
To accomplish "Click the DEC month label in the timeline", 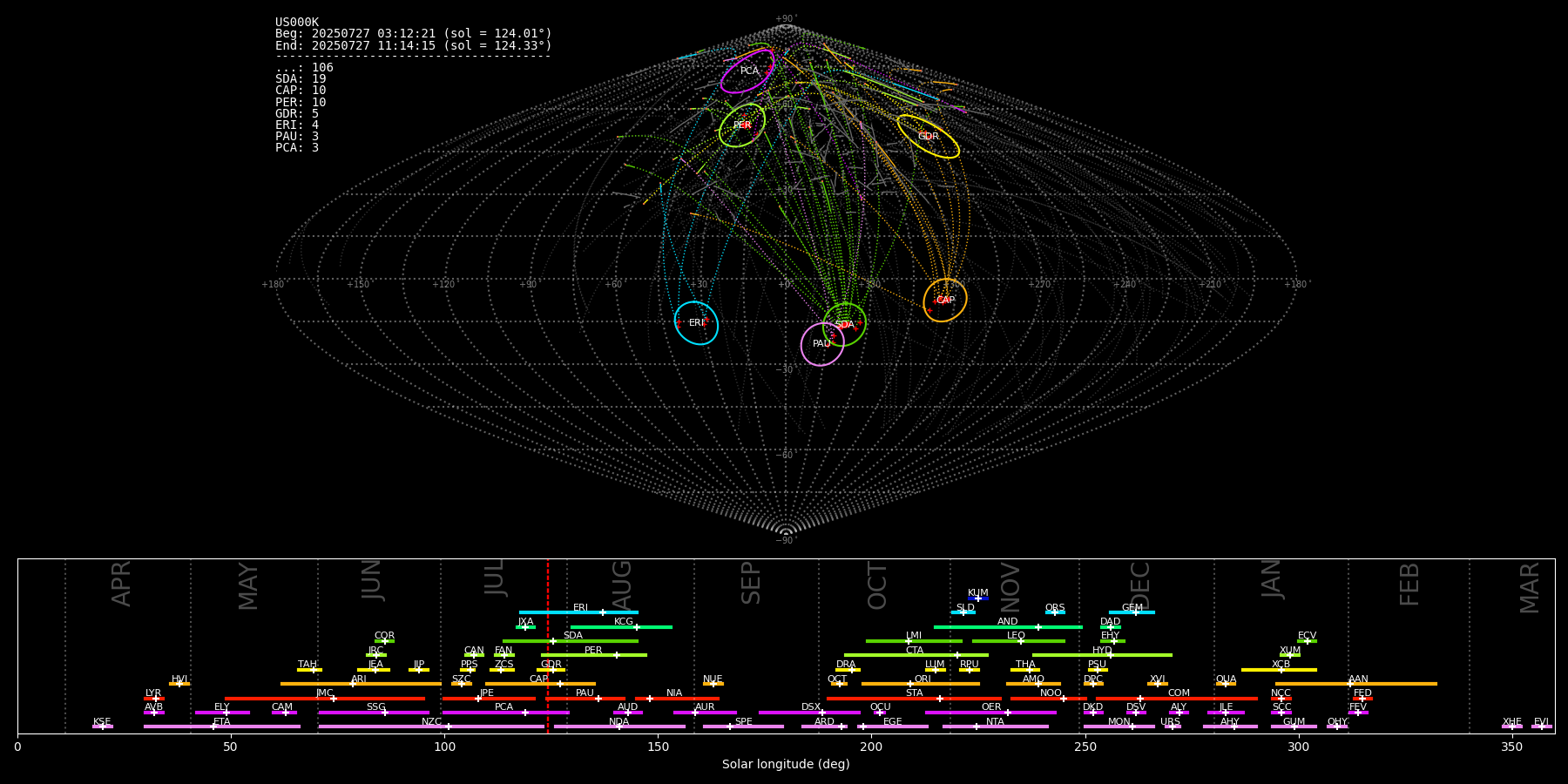I will pos(1140,585).
